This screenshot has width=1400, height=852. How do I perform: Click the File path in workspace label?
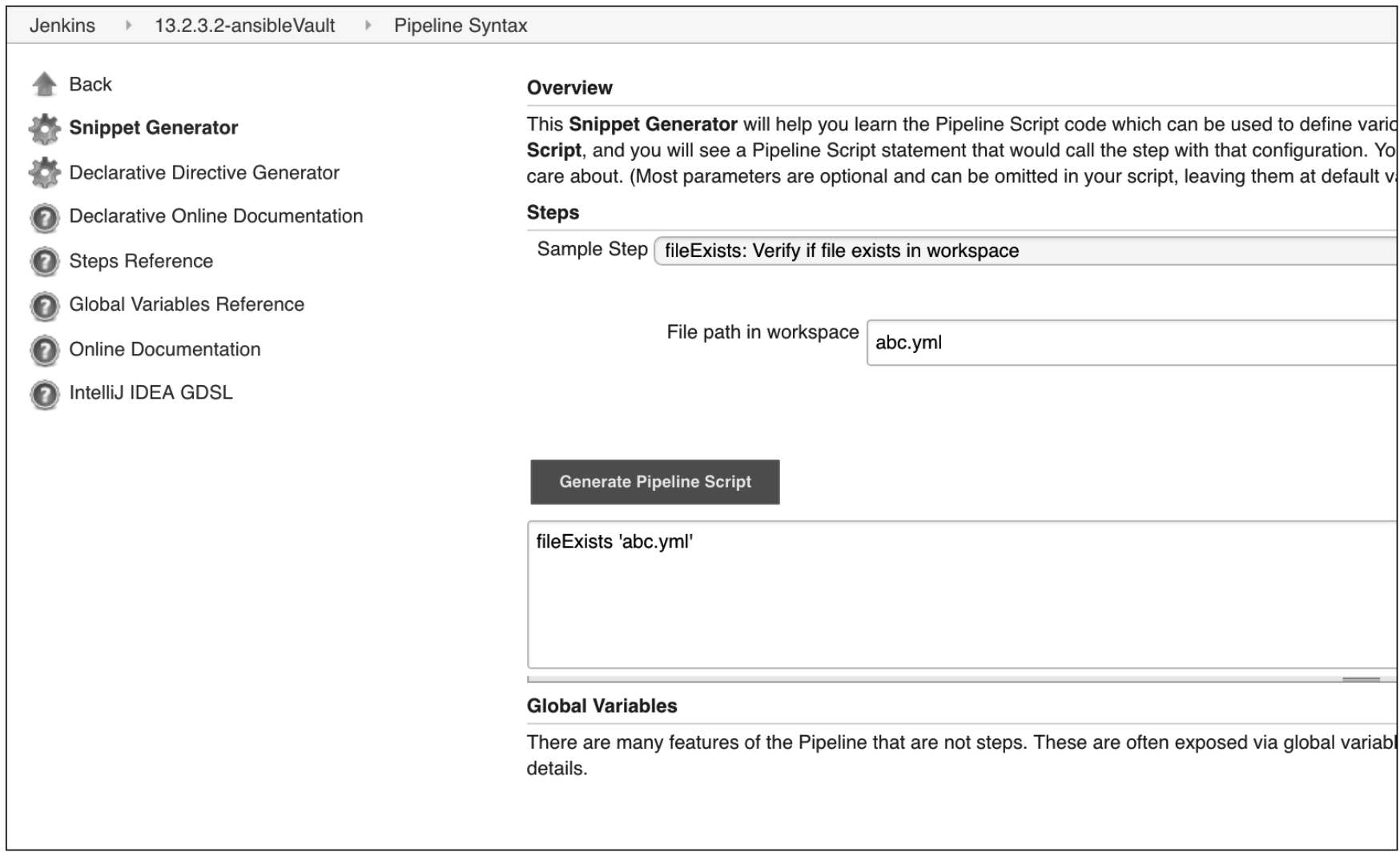(762, 332)
